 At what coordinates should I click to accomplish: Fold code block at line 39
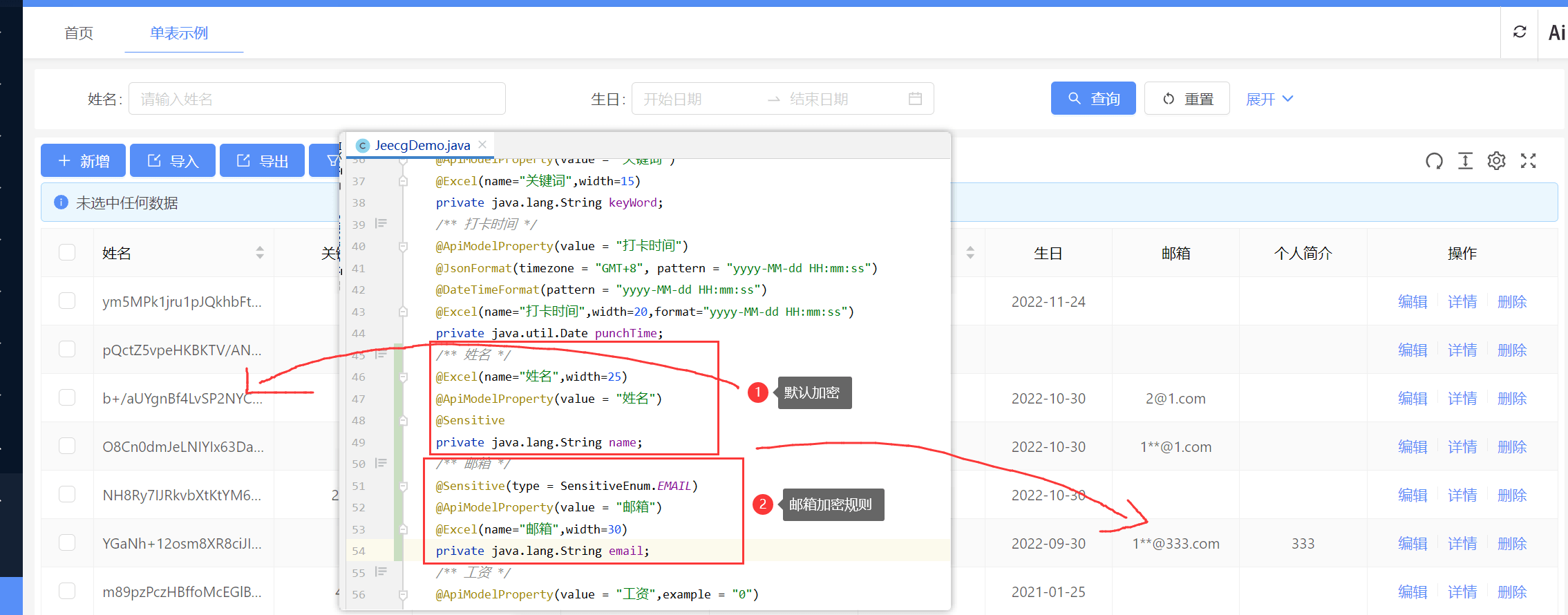coord(381,223)
